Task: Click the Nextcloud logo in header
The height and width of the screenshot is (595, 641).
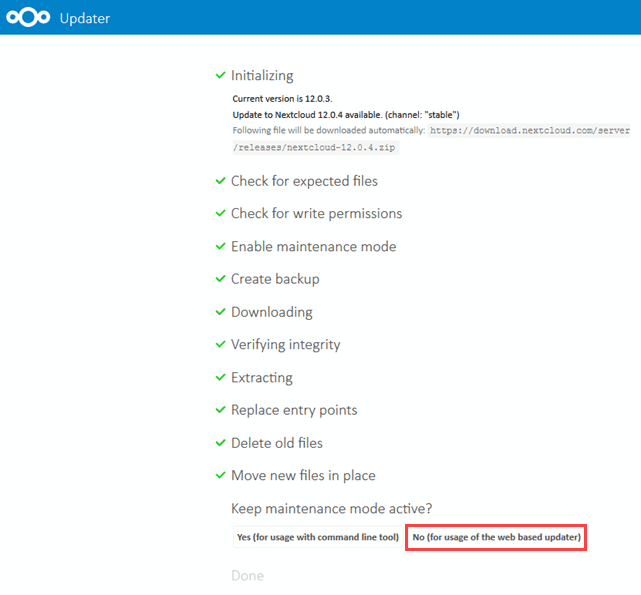Action: tap(28, 18)
